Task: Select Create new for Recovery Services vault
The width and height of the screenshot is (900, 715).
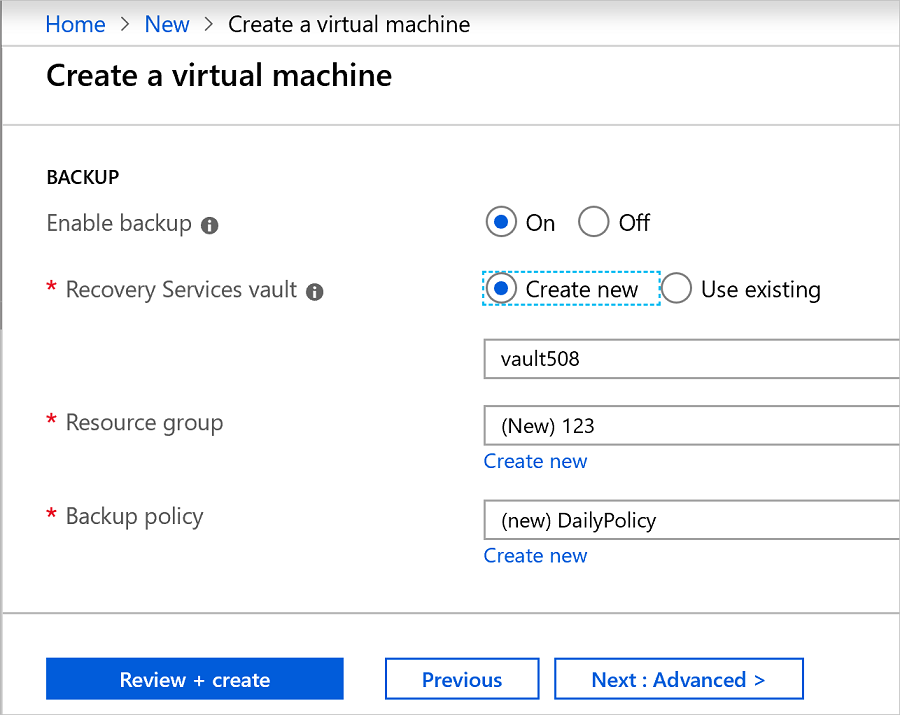Action: click(x=501, y=289)
